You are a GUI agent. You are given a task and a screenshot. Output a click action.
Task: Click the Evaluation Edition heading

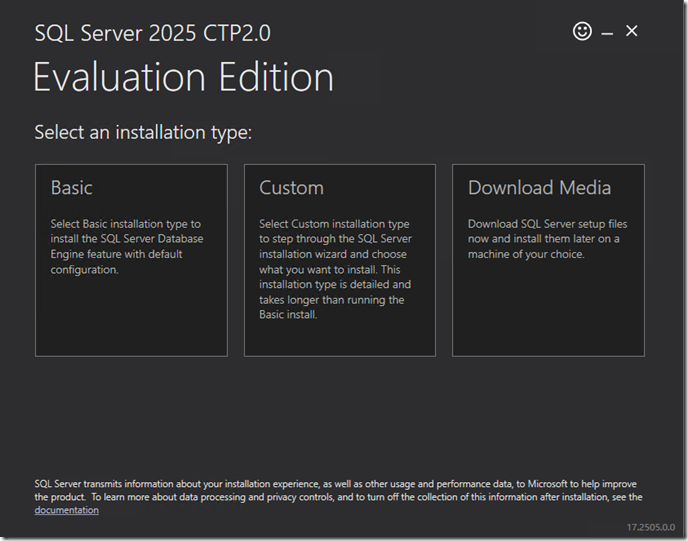pos(183,77)
